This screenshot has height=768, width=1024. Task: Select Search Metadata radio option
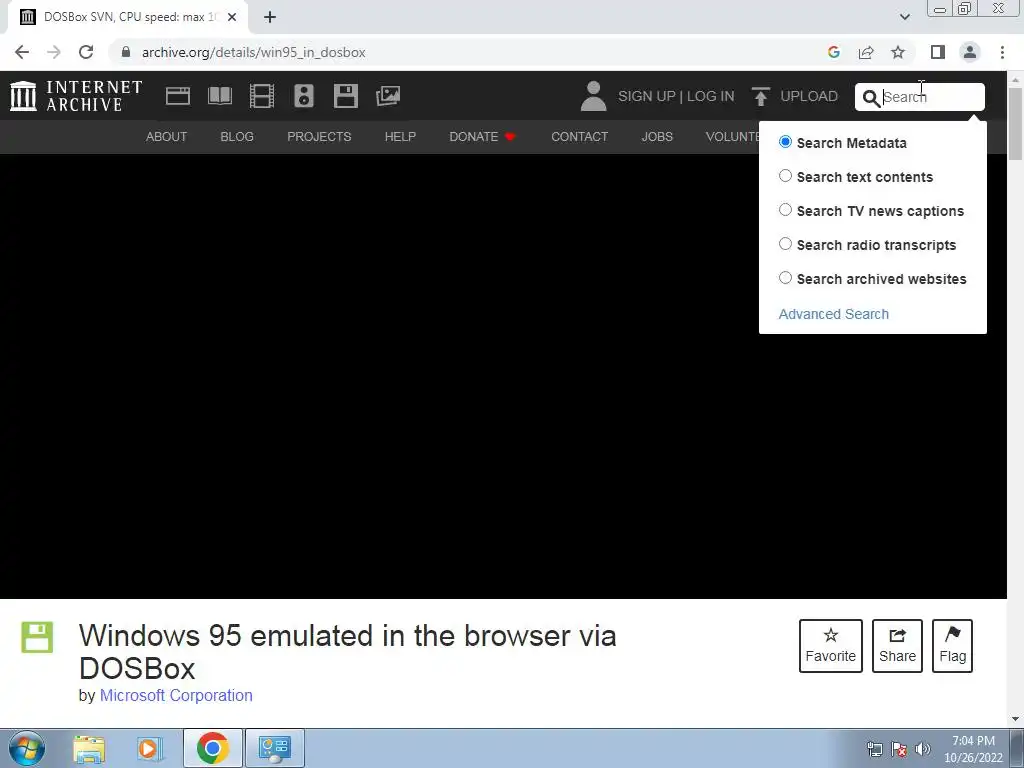[785, 142]
